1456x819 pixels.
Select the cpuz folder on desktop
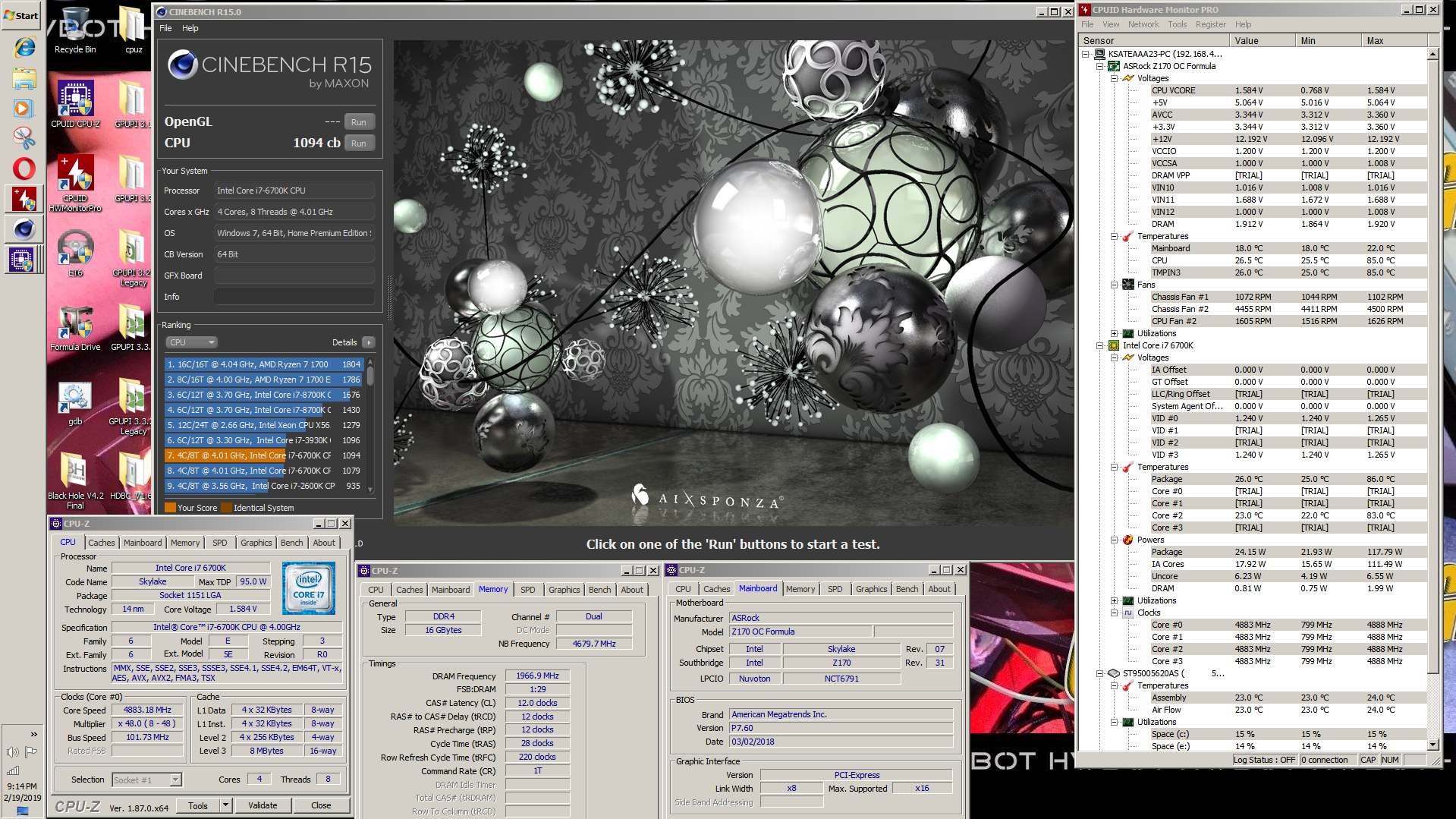pyautogui.click(x=134, y=30)
